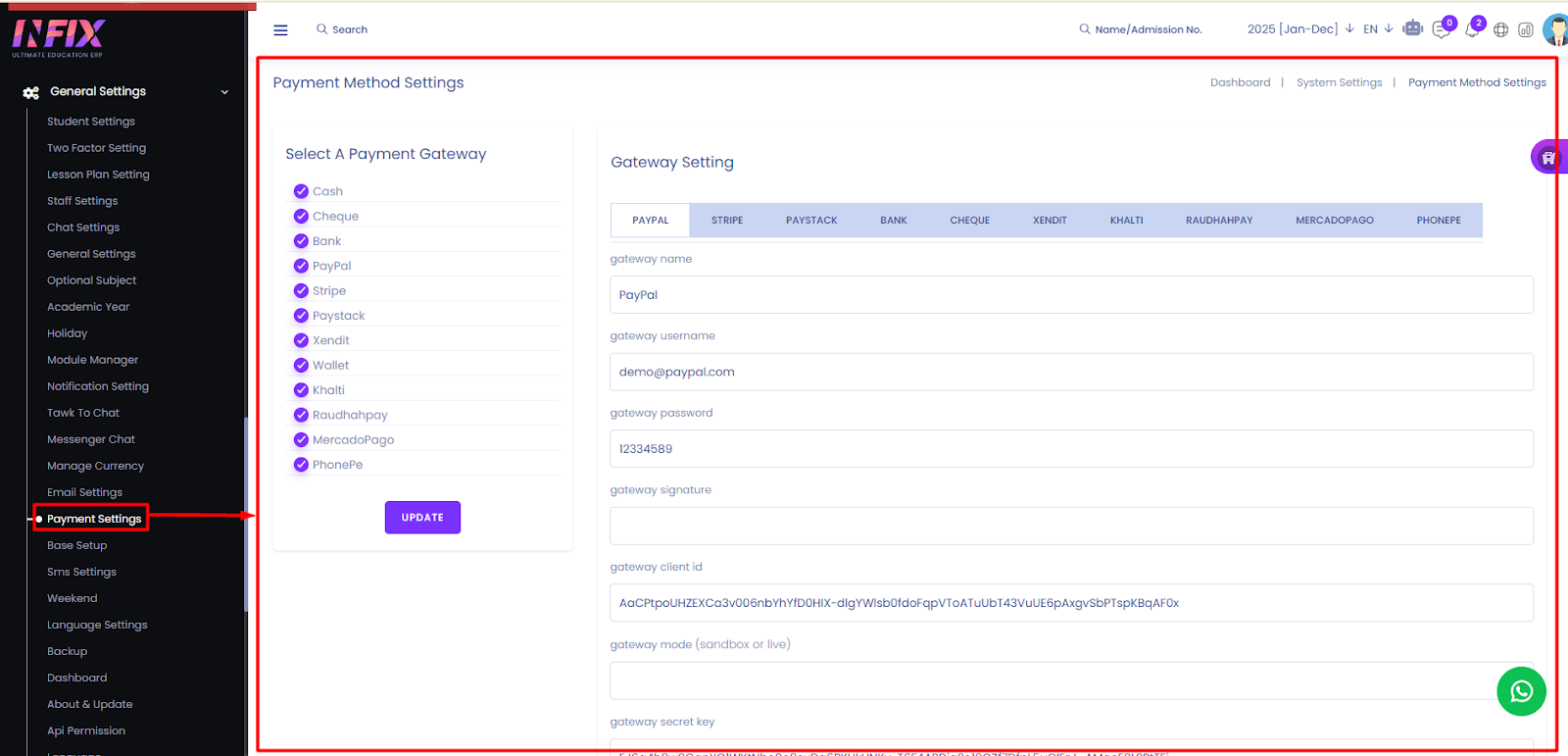Open the 2025 [Jan-Dec] academic year dropdown
The image size is (1568, 756).
tap(1300, 29)
